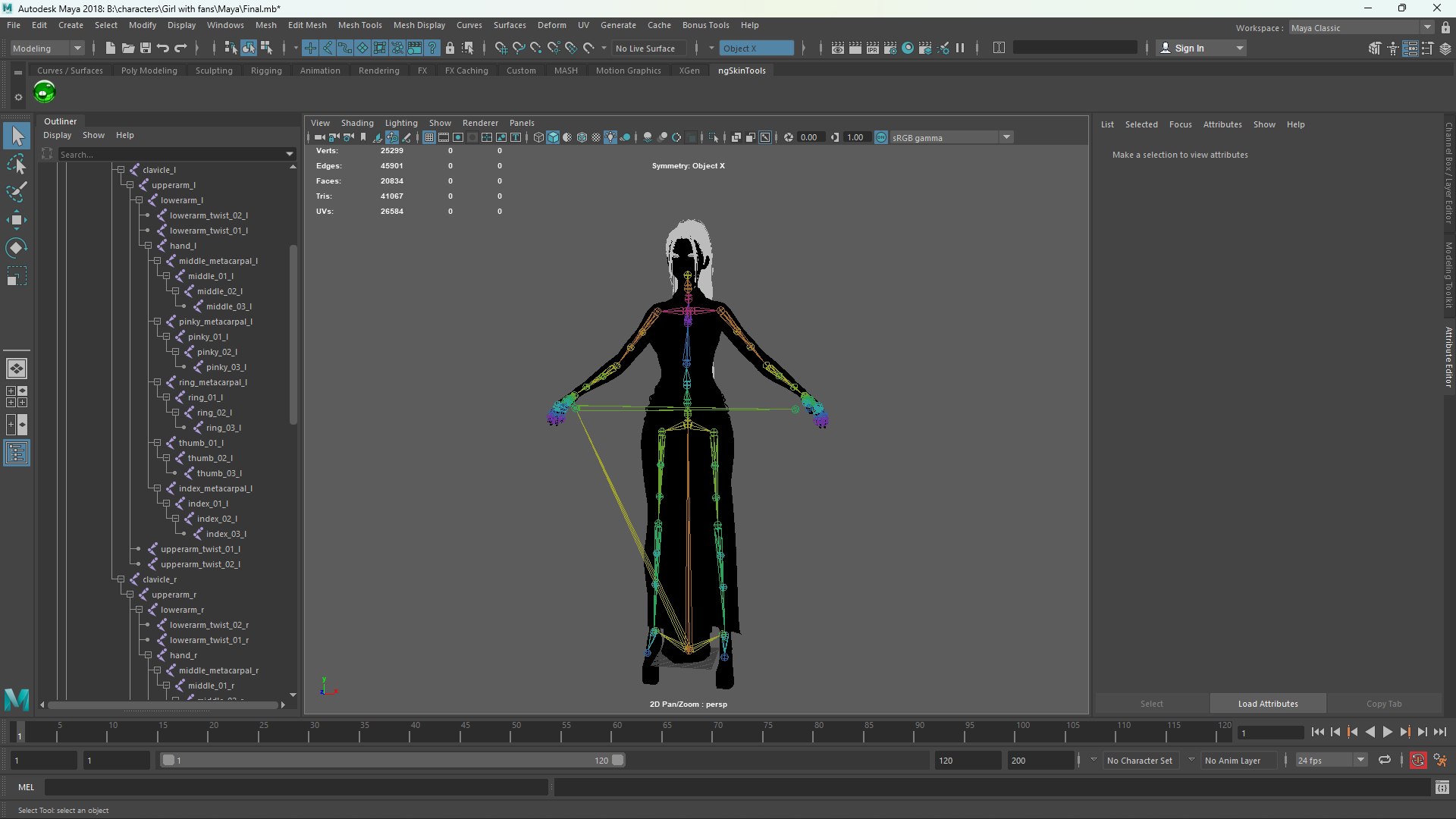Switch to single perspective pane layout
The image size is (1456, 819).
[x=17, y=369]
